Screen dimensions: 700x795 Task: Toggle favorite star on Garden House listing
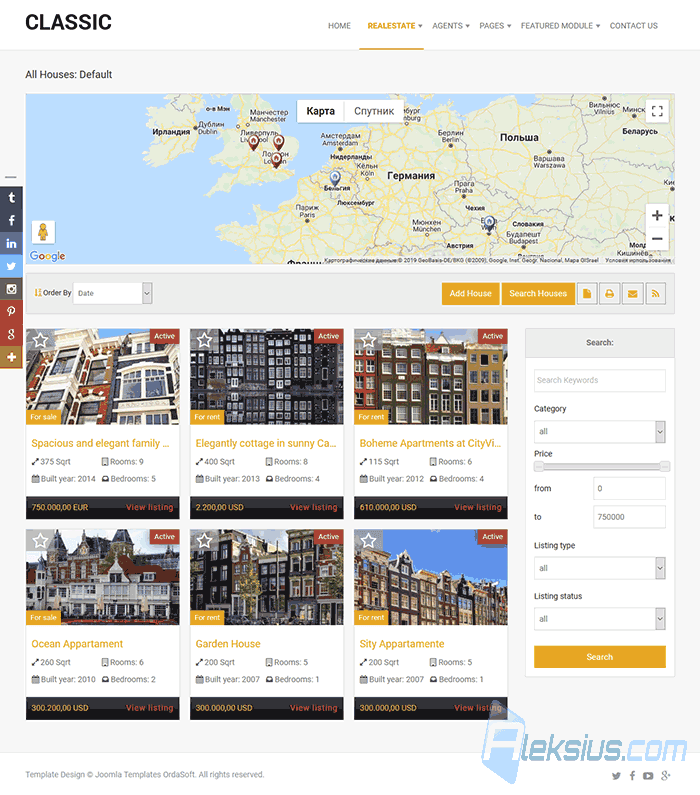pyautogui.click(x=205, y=541)
